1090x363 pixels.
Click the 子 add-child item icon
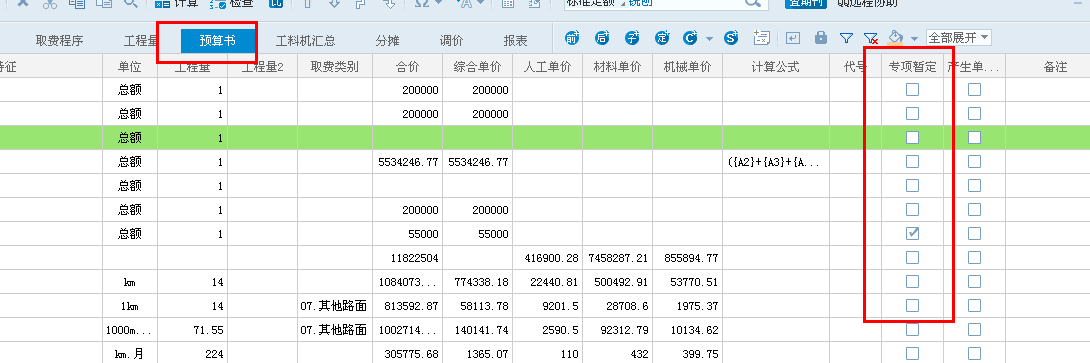tap(632, 38)
